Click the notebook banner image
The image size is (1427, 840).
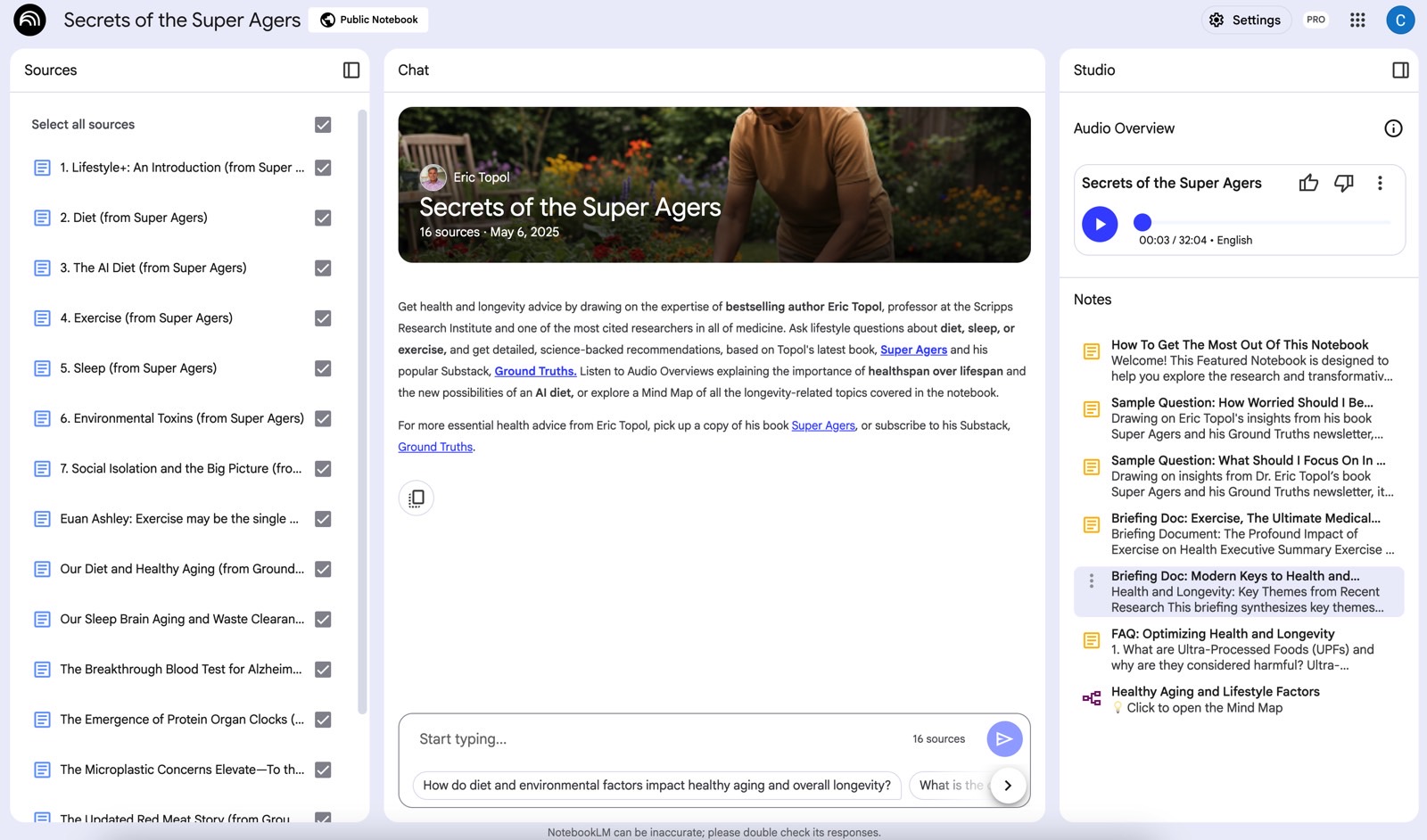coord(714,185)
